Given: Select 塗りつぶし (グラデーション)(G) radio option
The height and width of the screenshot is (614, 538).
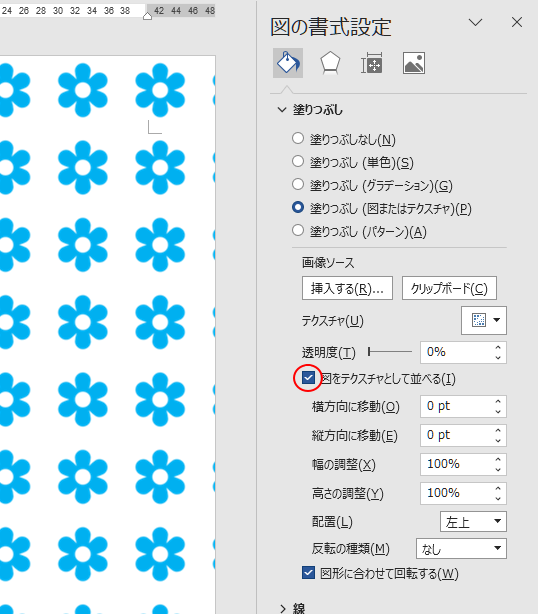Looking at the screenshot, I should point(298,184).
